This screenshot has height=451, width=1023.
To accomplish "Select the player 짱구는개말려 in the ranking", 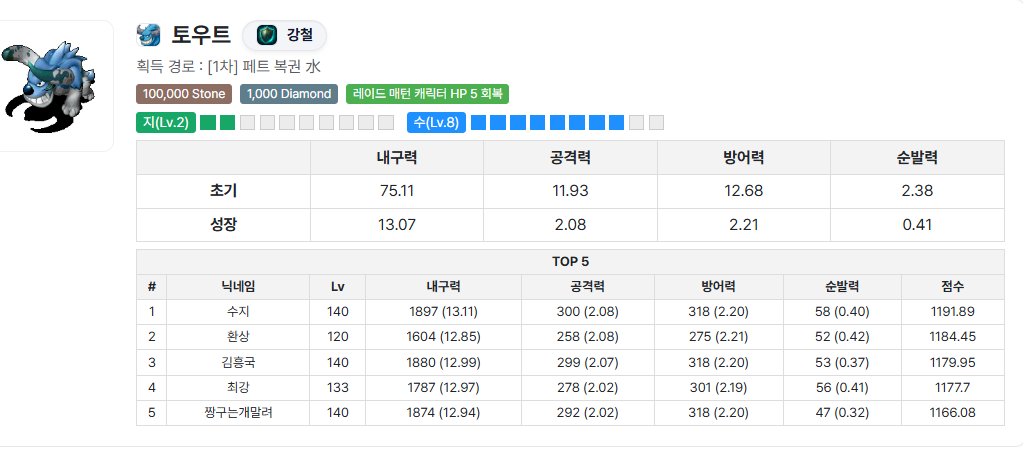I will coord(238,412).
